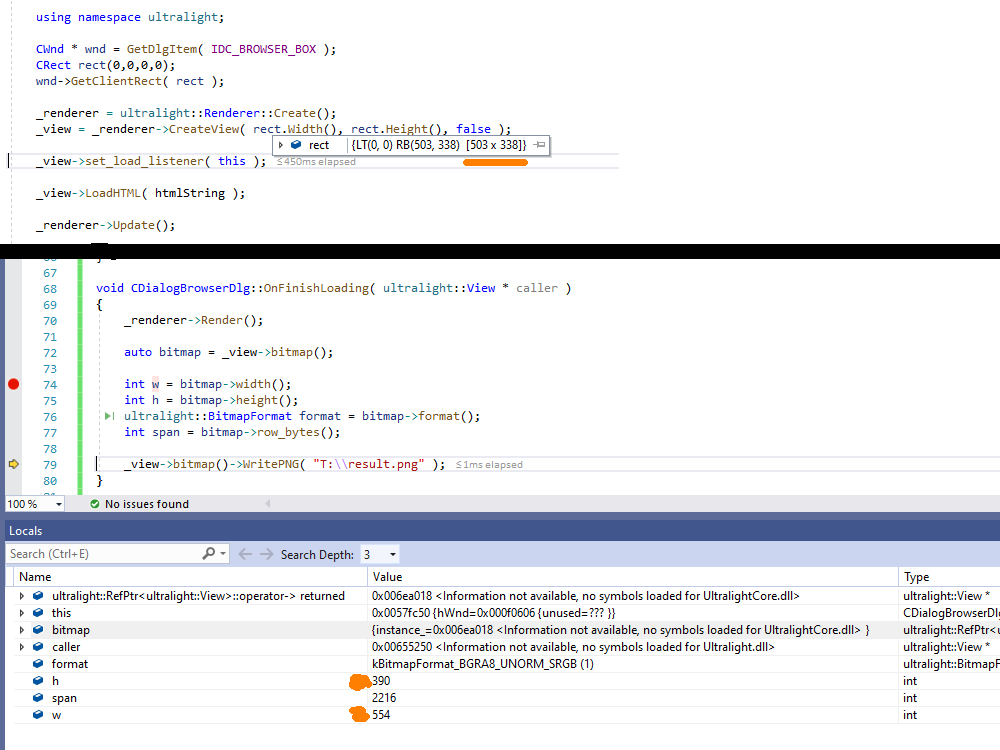This screenshot has height=750, width=1000.
Task: Click the _renderer->Render() call on line 70
Action: 193,320
